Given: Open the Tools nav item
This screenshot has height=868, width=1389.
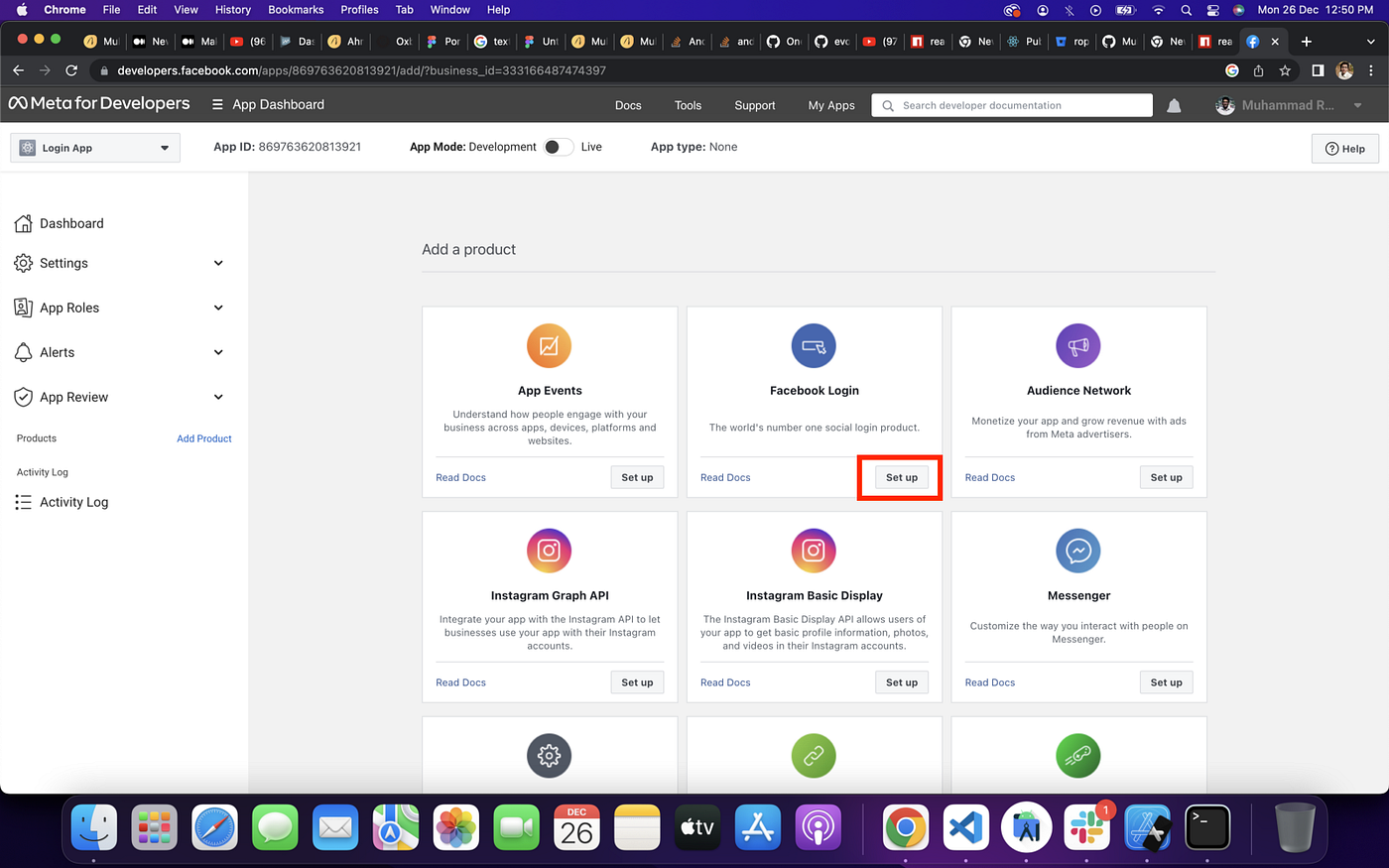Looking at the screenshot, I should point(688,105).
